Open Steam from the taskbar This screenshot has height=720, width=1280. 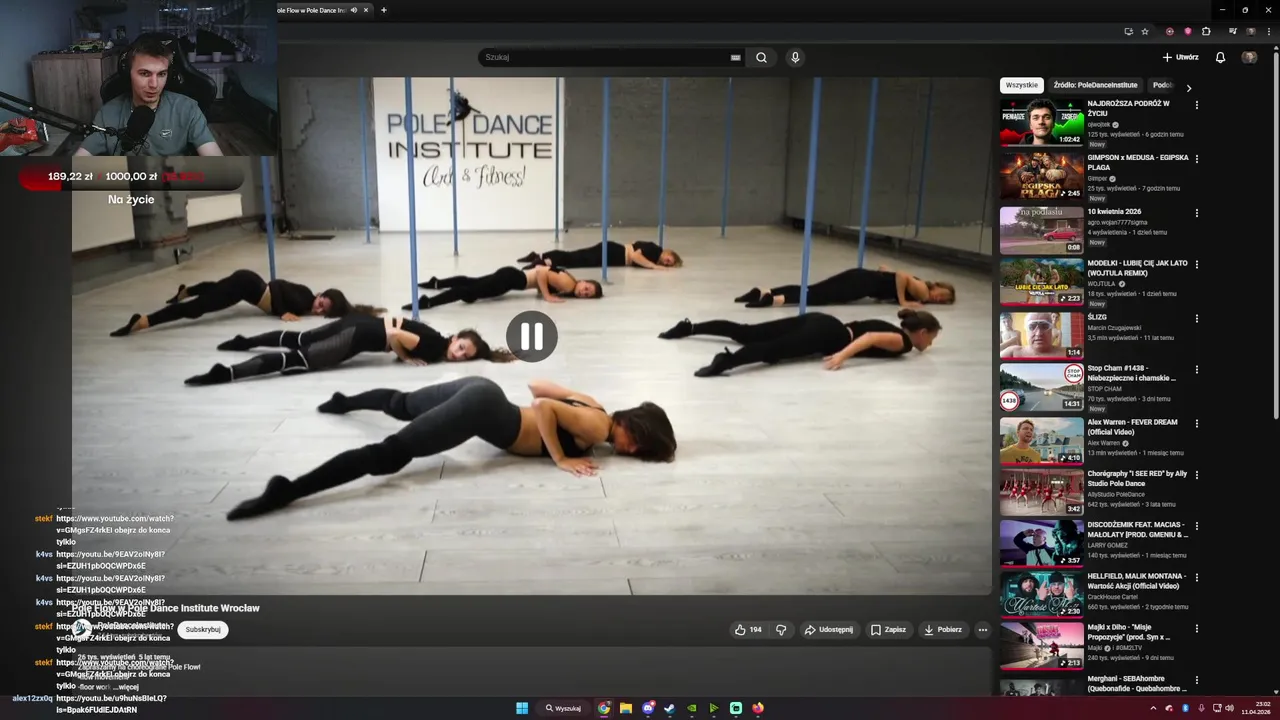pos(670,708)
